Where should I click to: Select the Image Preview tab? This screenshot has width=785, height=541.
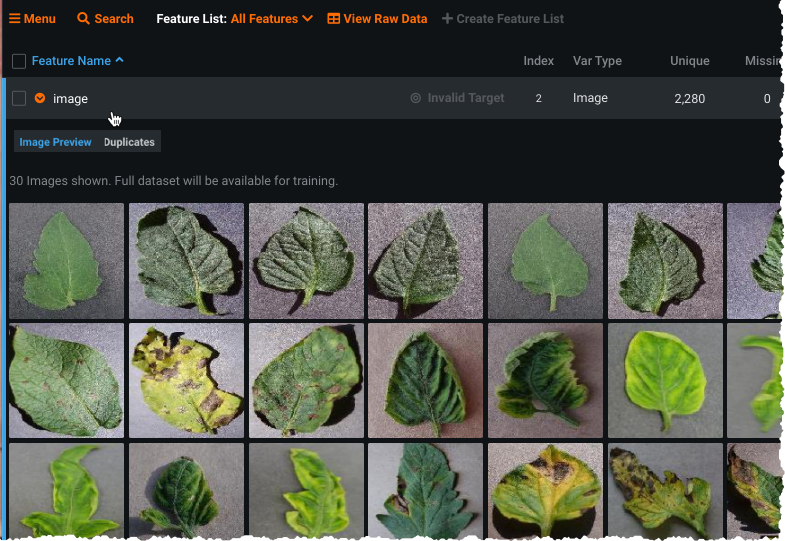(x=55, y=142)
